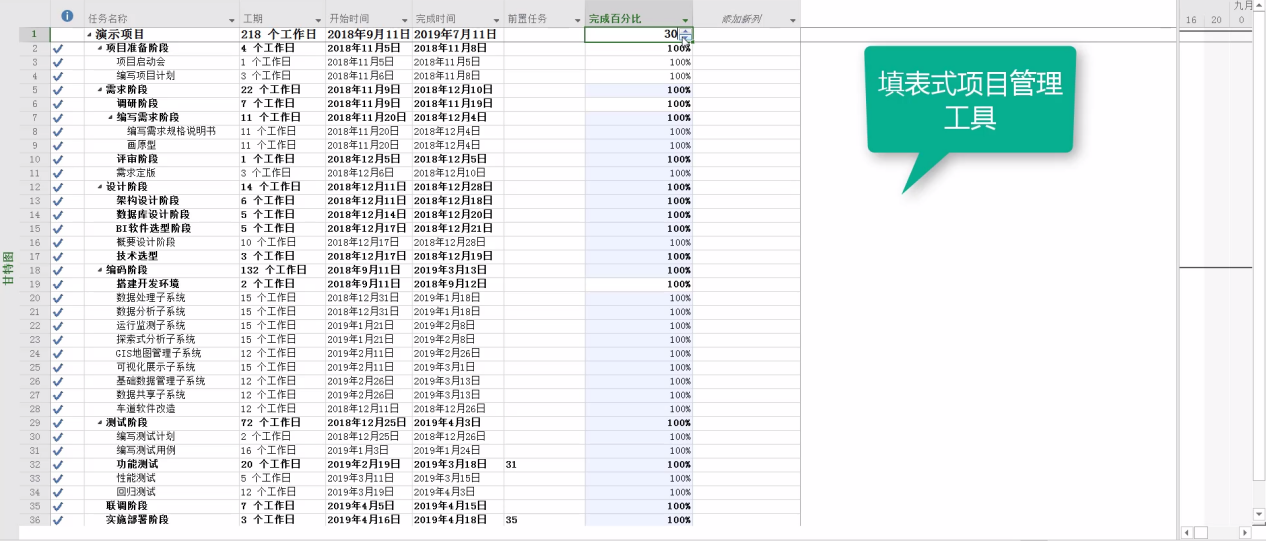Click the info indicator column header icon
1266x541 pixels.
(x=67, y=17)
